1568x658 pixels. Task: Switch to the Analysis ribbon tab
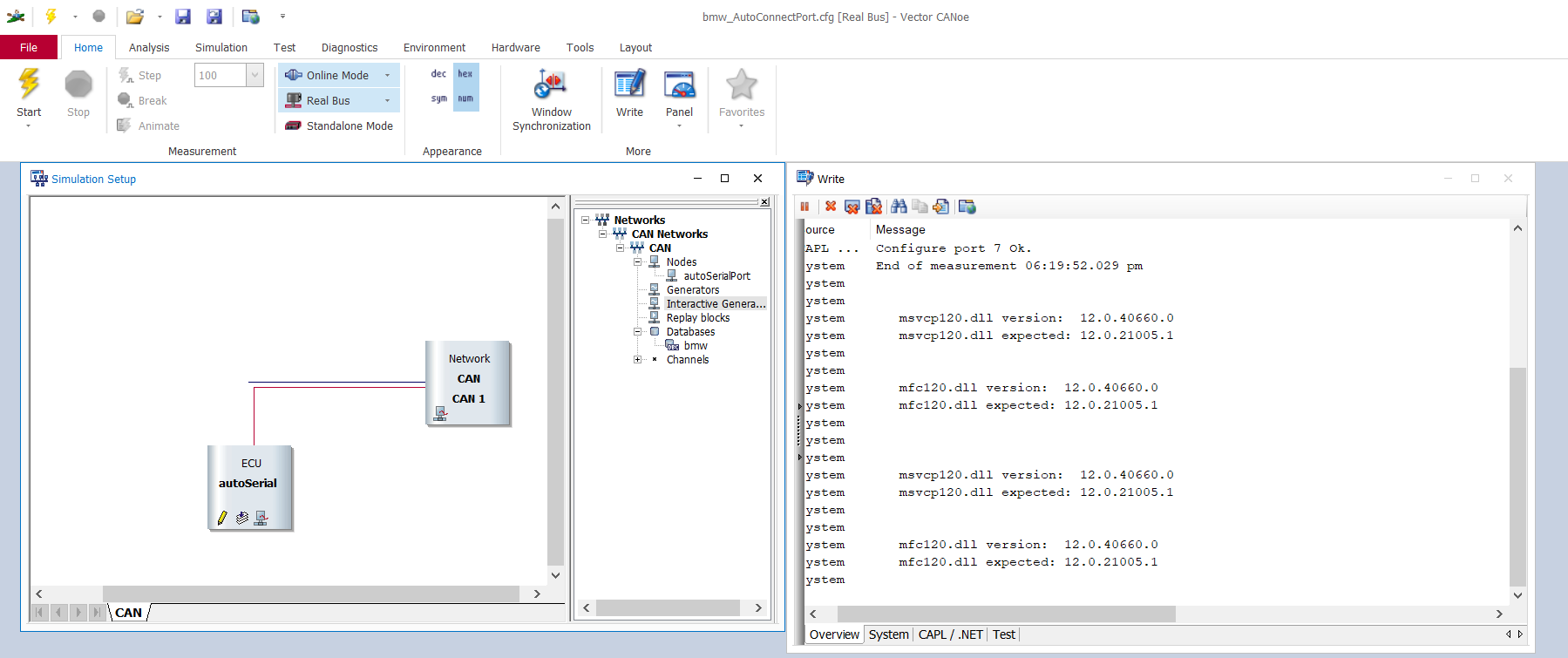point(149,47)
